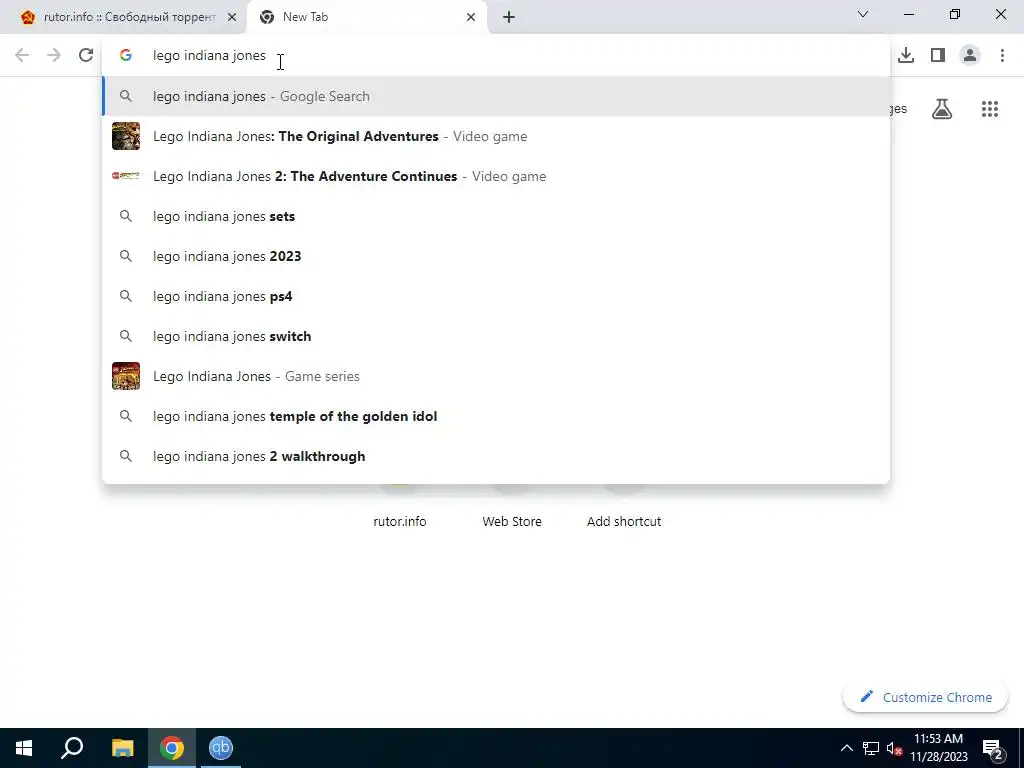
Task: Toggle the side panel icon
Action: click(x=938, y=56)
